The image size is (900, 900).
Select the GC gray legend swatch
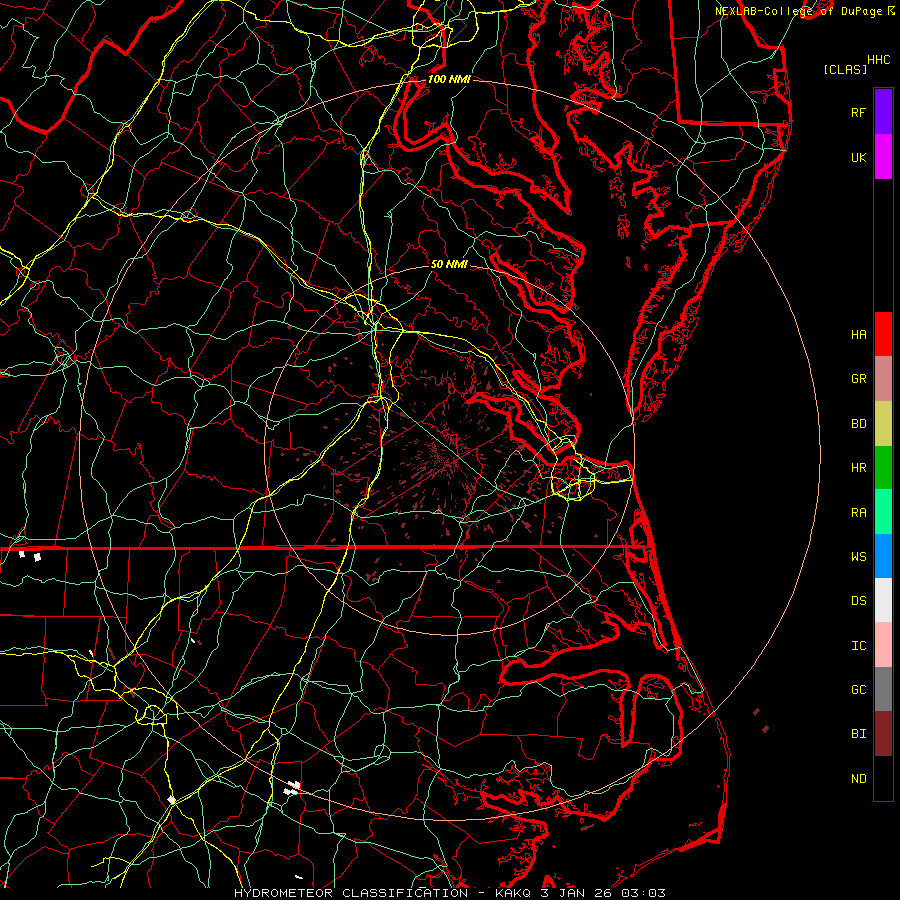click(x=883, y=689)
